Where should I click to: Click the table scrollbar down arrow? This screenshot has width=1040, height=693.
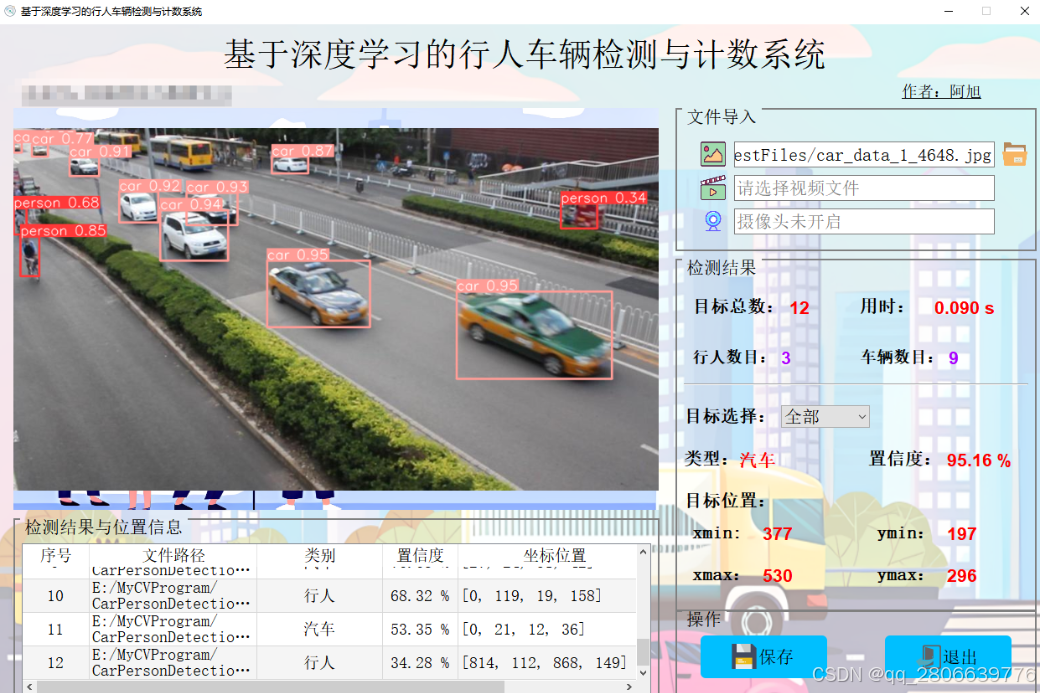coord(643,672)
